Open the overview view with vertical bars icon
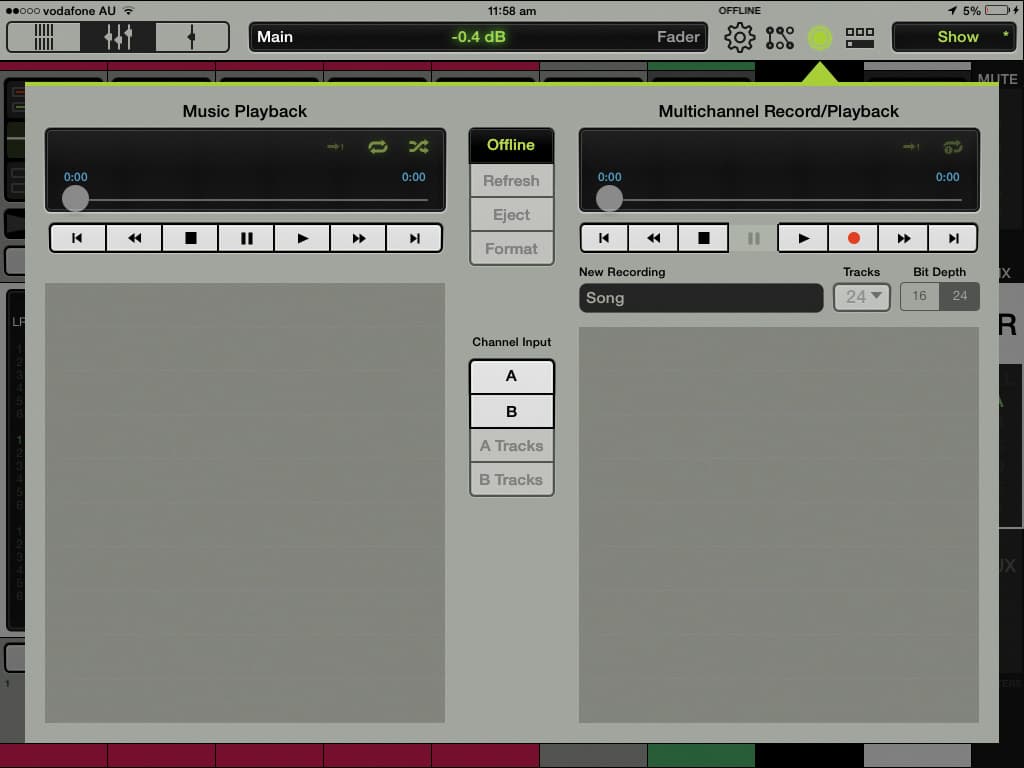 [44, 37]
